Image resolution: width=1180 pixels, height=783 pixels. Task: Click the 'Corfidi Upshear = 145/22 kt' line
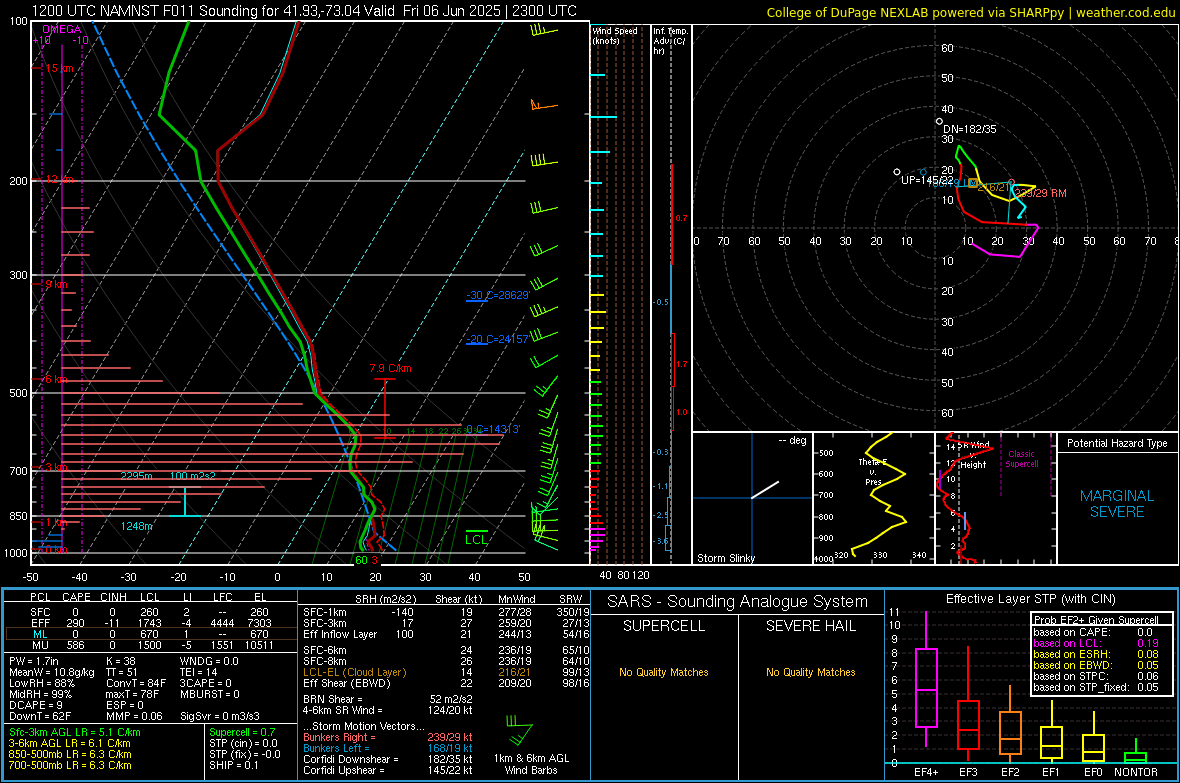388,770
